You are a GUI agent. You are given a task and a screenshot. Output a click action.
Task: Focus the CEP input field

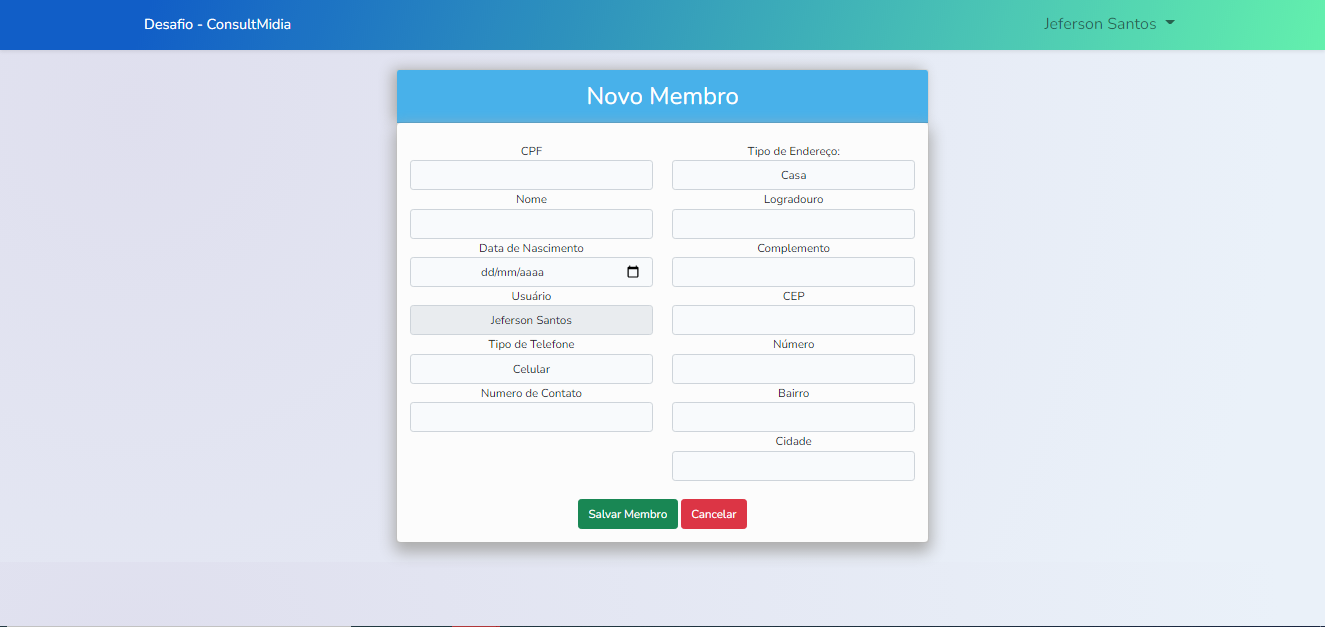click(793, 320)
